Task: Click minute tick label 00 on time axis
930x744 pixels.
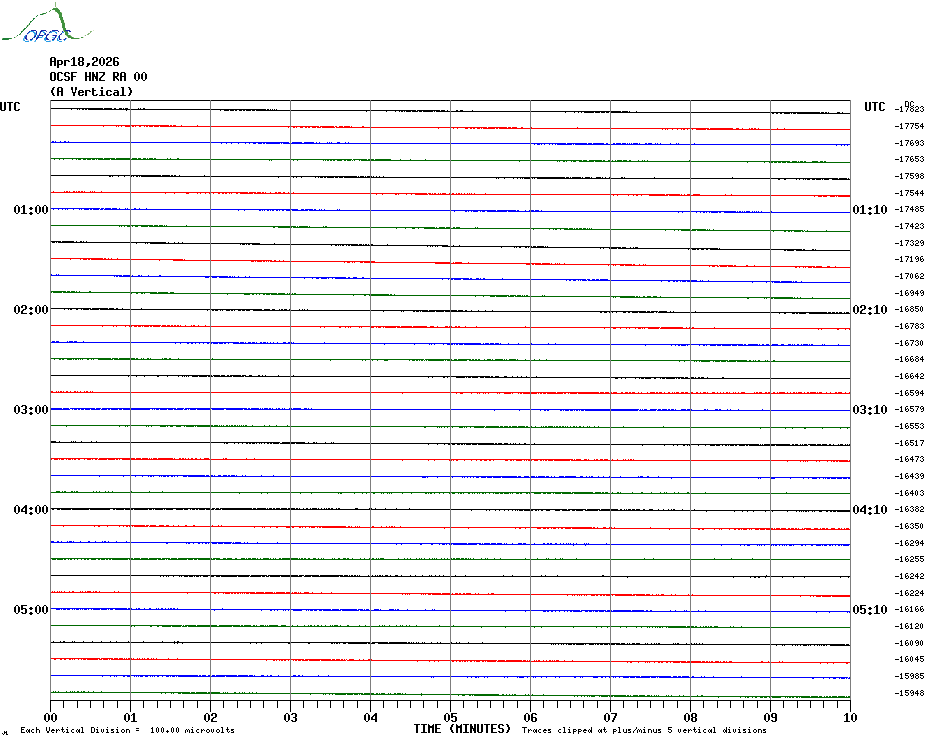Action: [50, 717]
